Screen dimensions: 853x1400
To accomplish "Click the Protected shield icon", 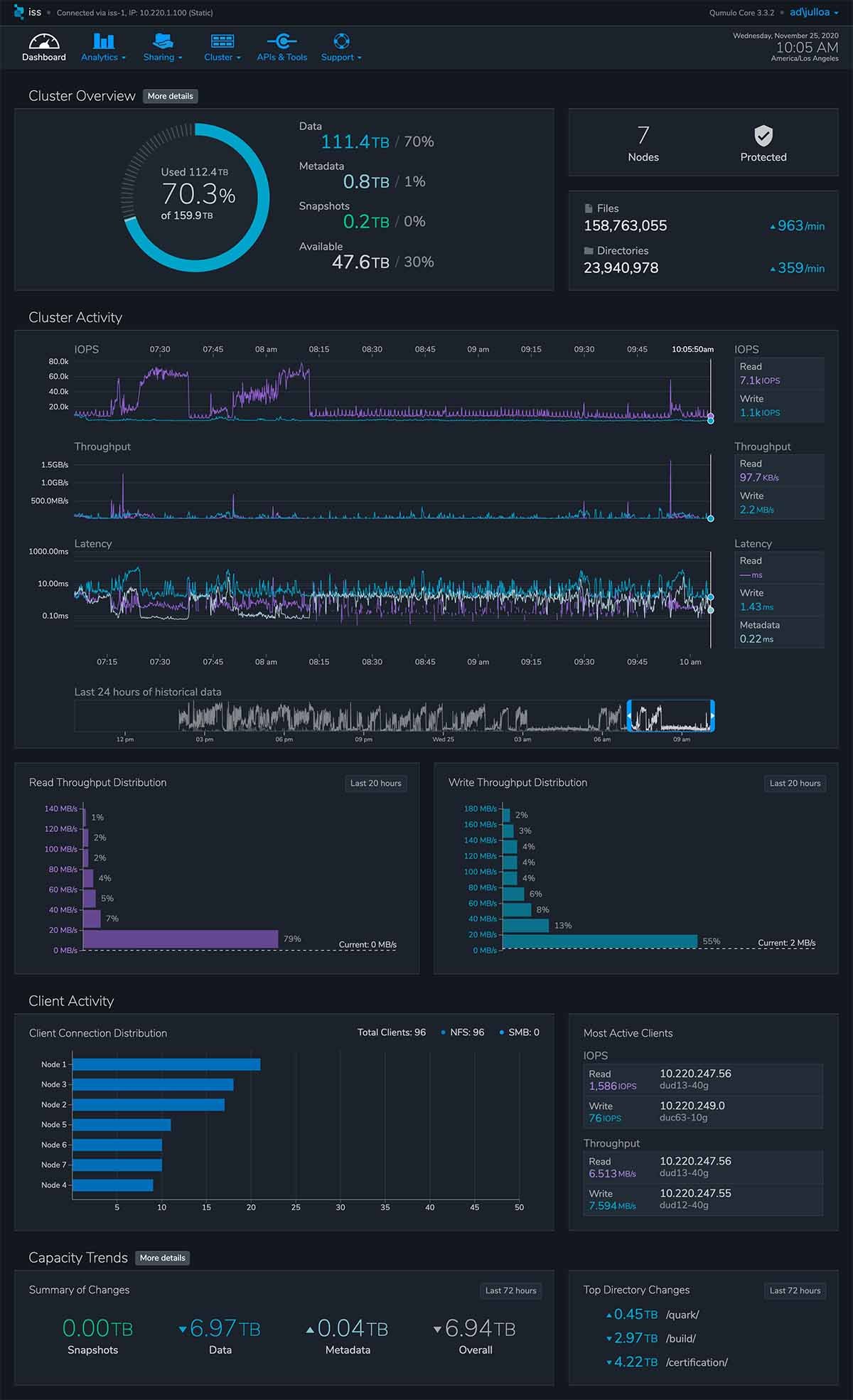I will 763,135.
